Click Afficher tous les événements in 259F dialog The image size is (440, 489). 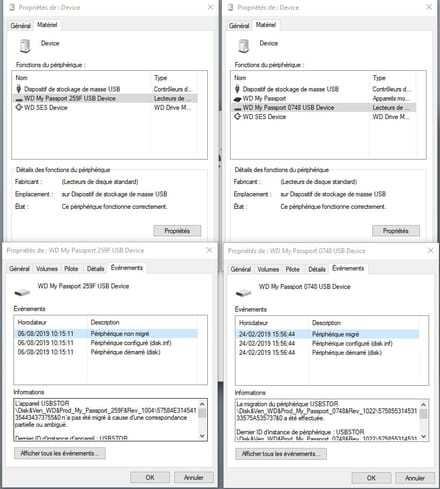60,453
